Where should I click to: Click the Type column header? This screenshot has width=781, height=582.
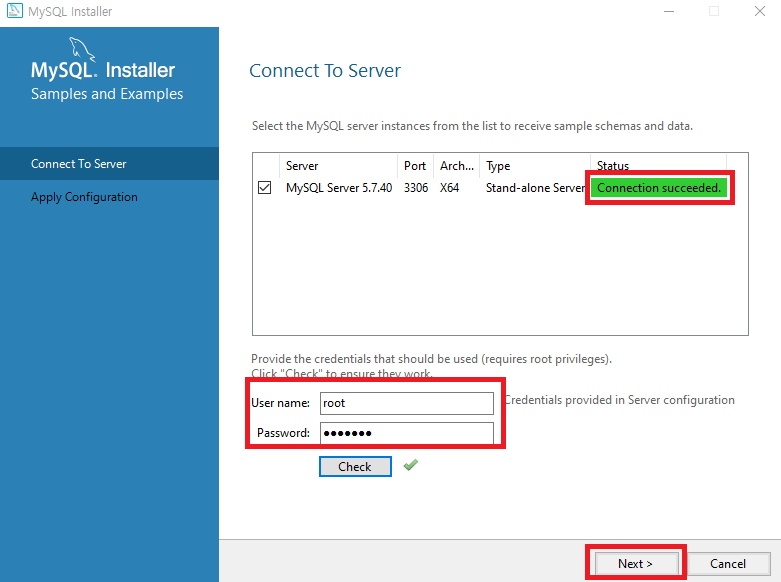coord(535,166)
